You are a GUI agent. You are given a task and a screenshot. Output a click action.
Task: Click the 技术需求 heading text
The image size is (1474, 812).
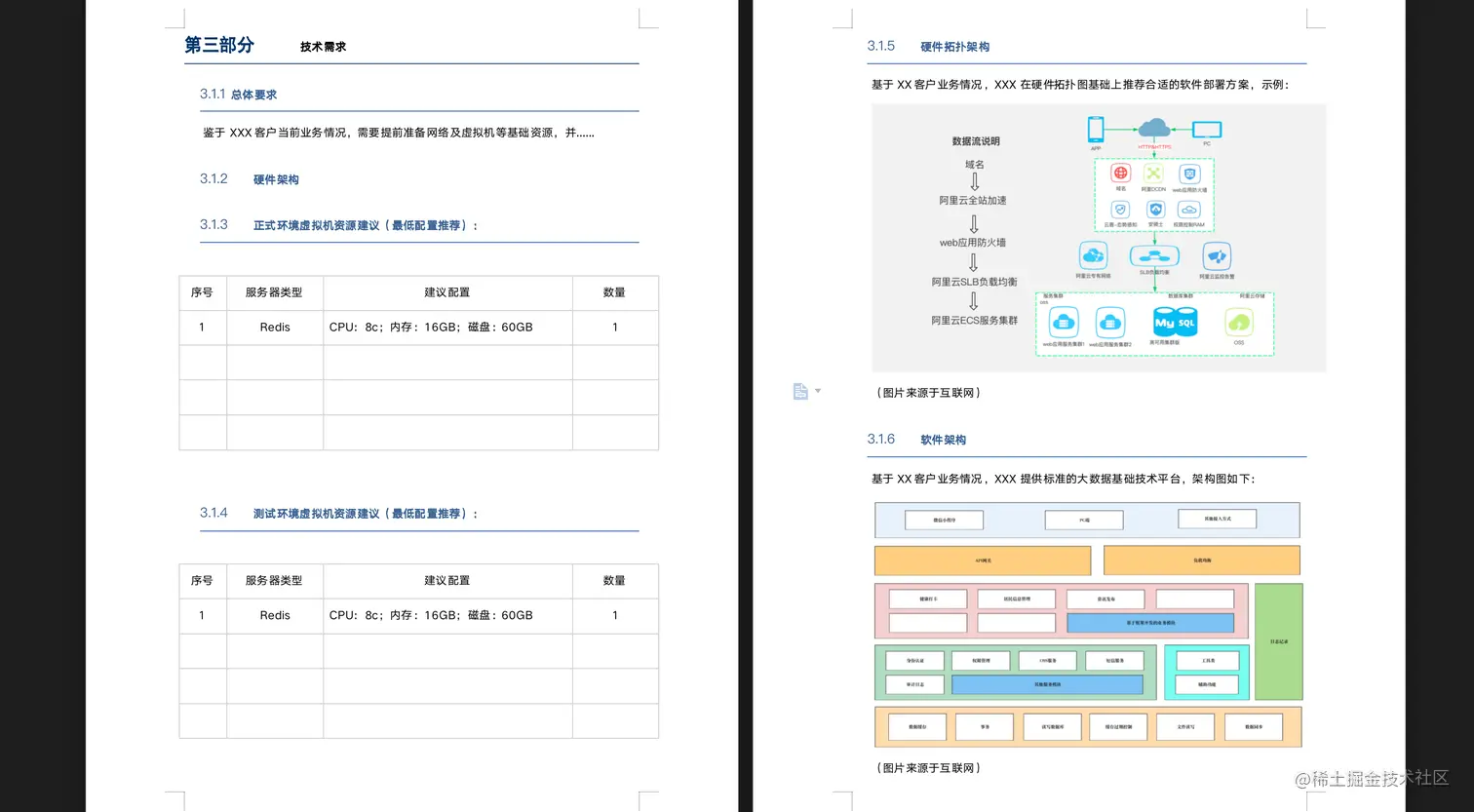[x=323, y=46]
